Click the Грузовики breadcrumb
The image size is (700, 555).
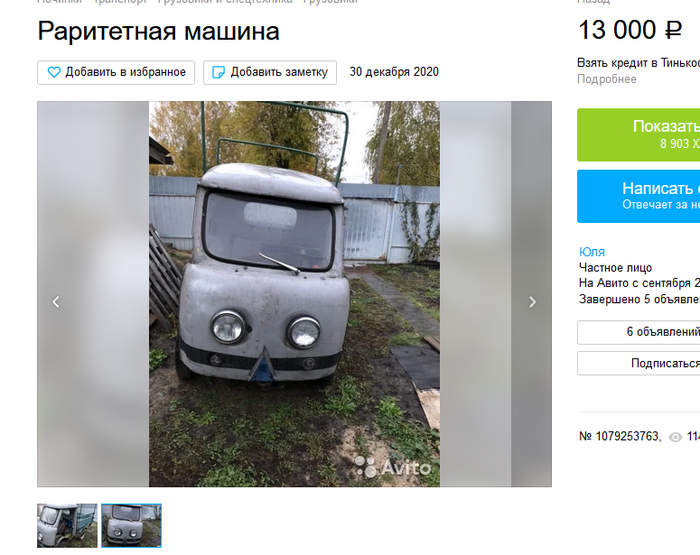pos(330,1)
